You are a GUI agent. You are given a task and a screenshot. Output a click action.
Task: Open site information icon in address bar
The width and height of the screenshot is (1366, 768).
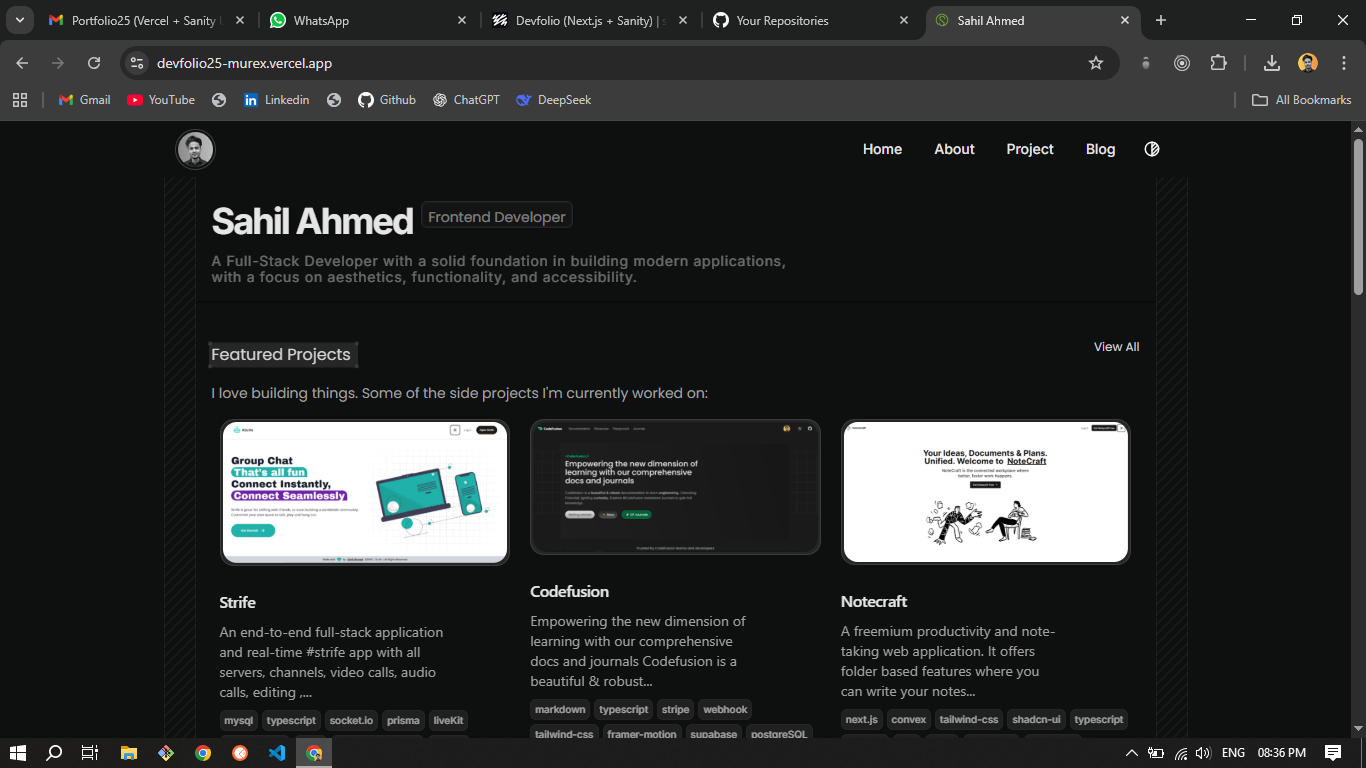(138, 63)
